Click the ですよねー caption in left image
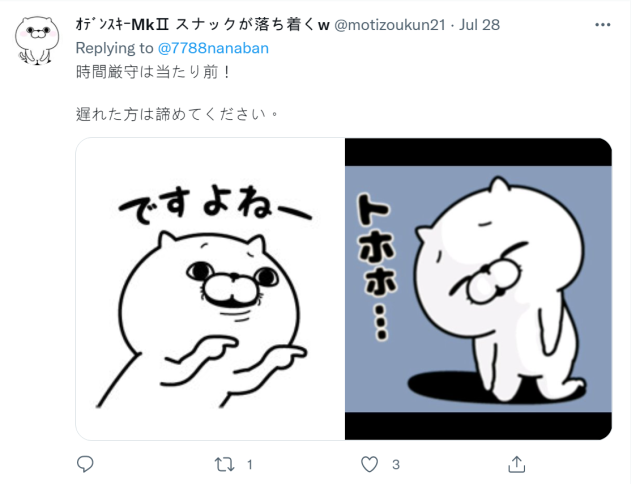This screenshot has height=484, width=640. coord(215,206)
